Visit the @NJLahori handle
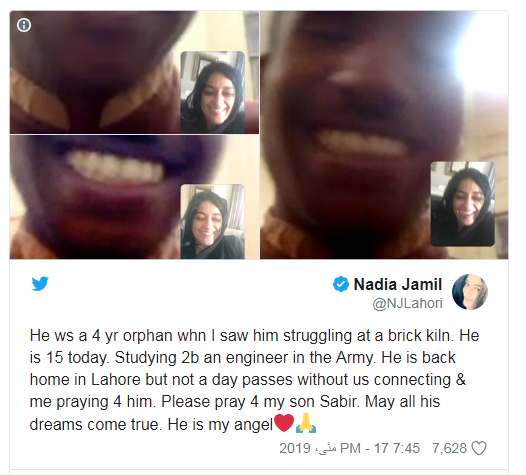The width and height of the screenshot is (526, 475). point(407,303)
